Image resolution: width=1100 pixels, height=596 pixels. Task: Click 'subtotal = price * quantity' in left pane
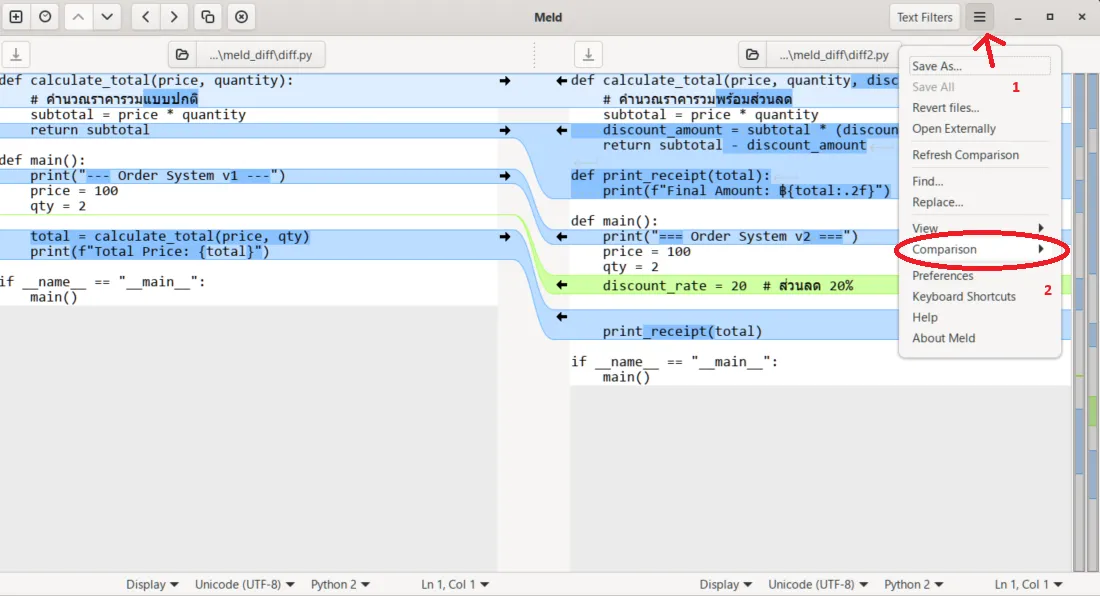click(138, 115)
